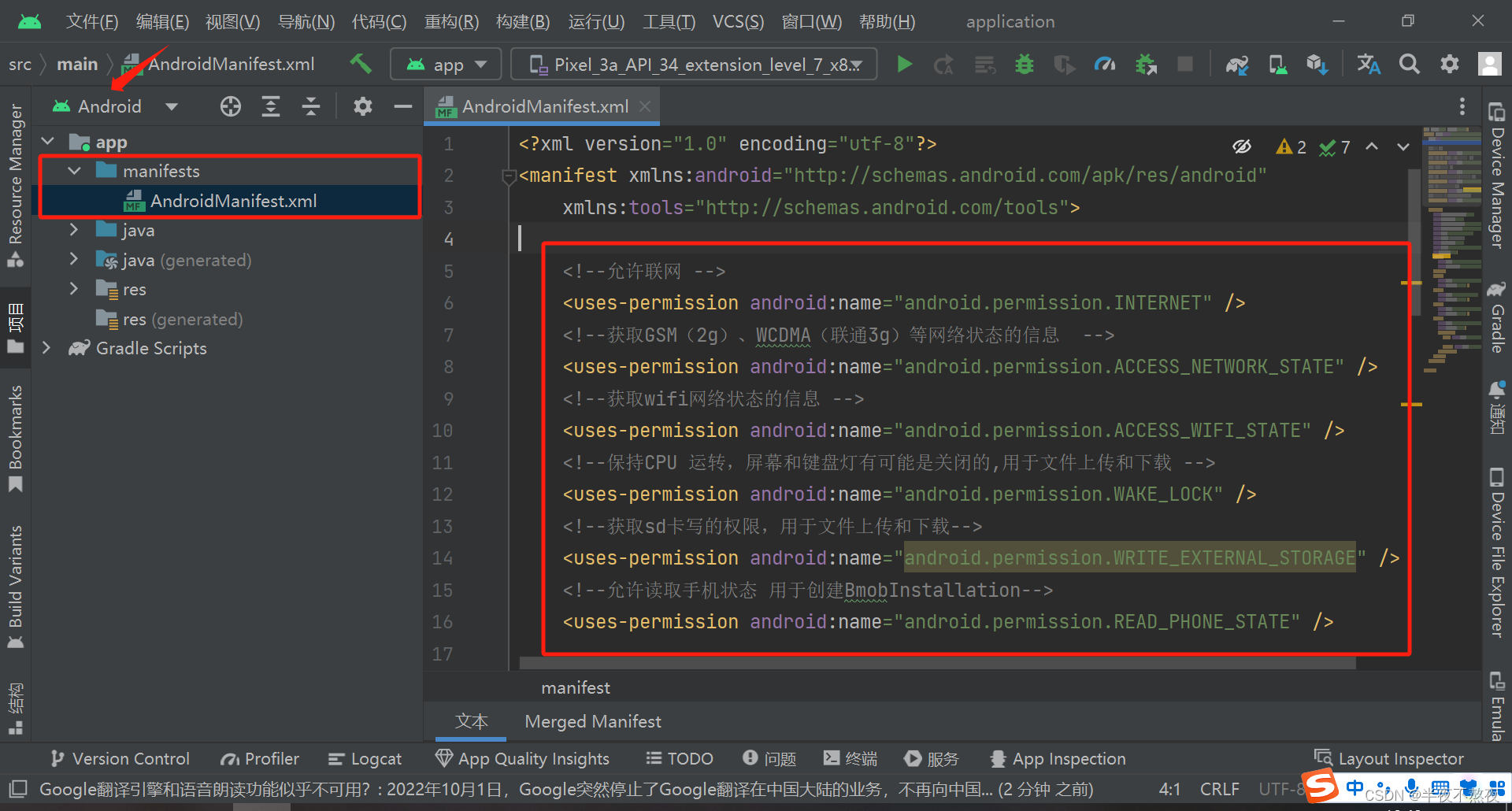Expand the Gradle Scripts node
Image resolution: width=1512 pixels, height=811 pixels.
(47, 348)
